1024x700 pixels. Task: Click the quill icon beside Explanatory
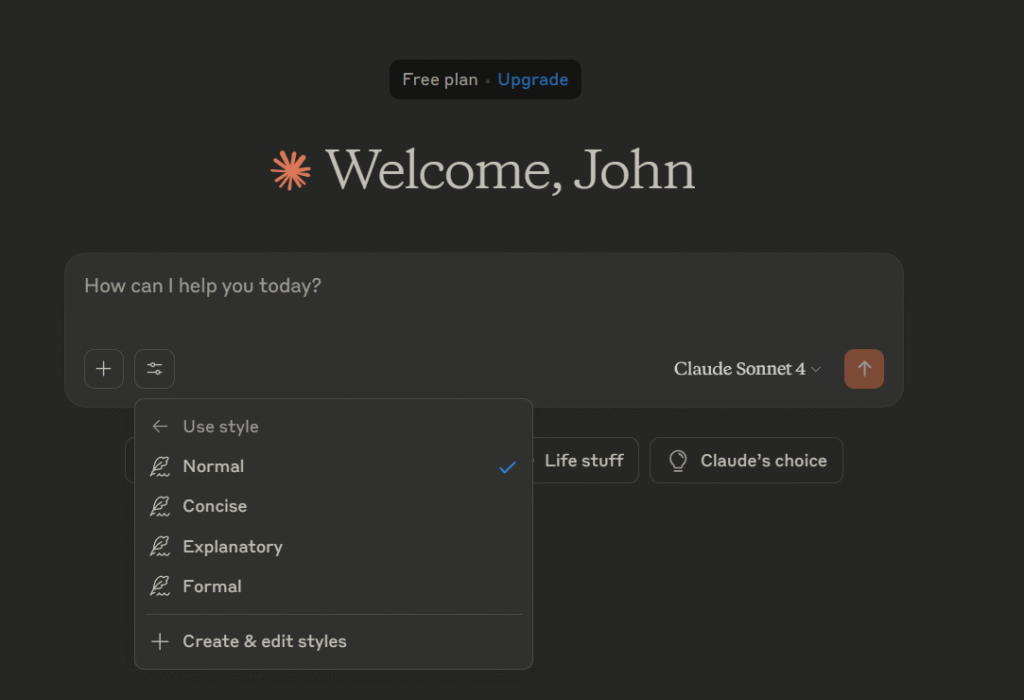160,547
